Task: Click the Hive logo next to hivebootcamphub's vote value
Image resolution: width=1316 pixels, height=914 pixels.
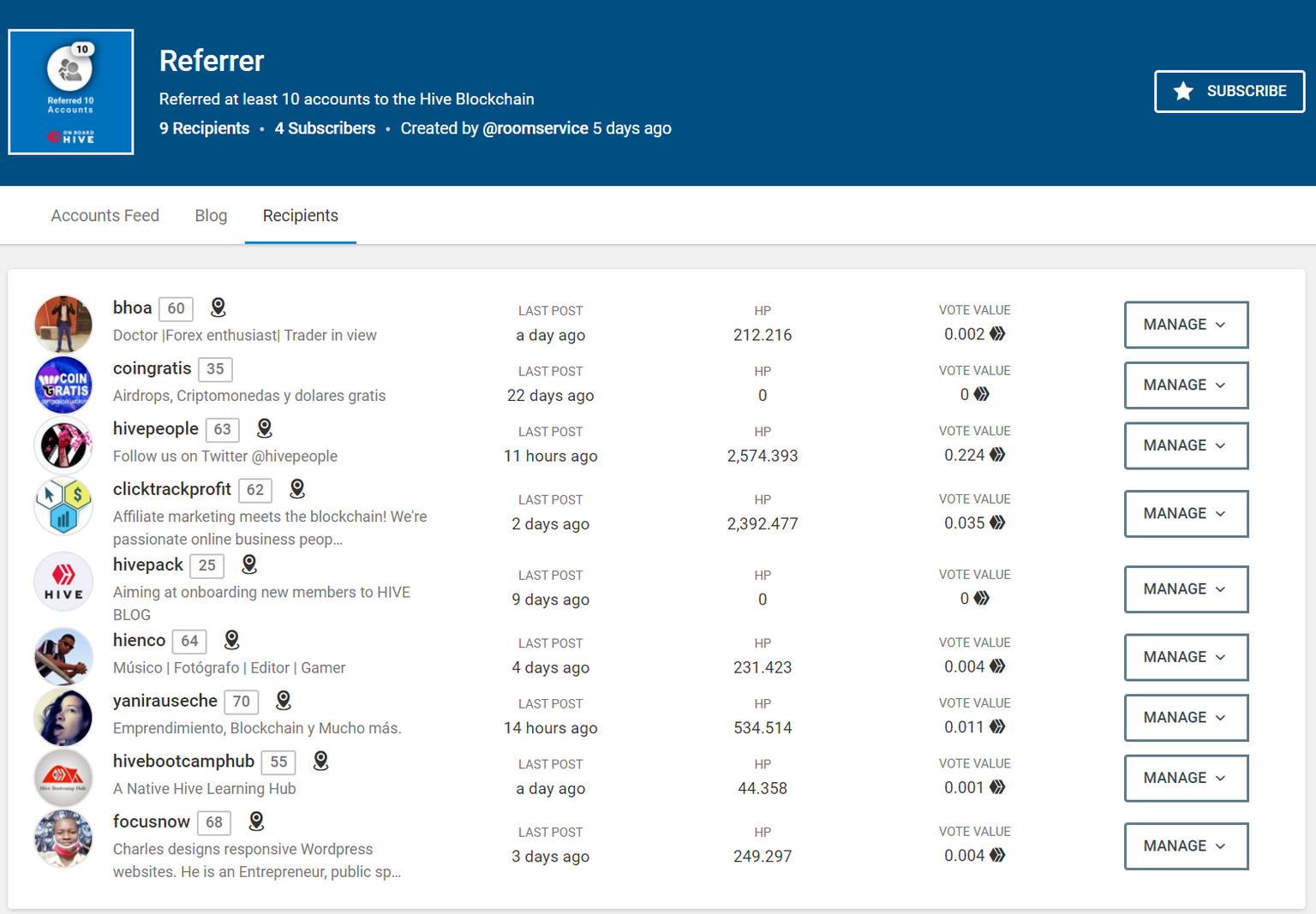Action: click(x=997, y=787)
